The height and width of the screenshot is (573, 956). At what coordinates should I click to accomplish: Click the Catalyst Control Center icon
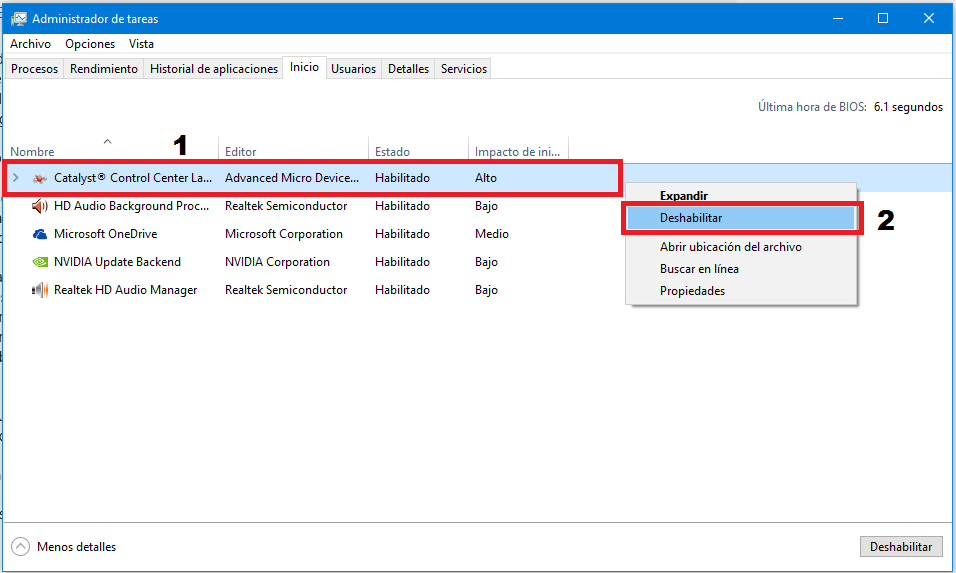40,178
